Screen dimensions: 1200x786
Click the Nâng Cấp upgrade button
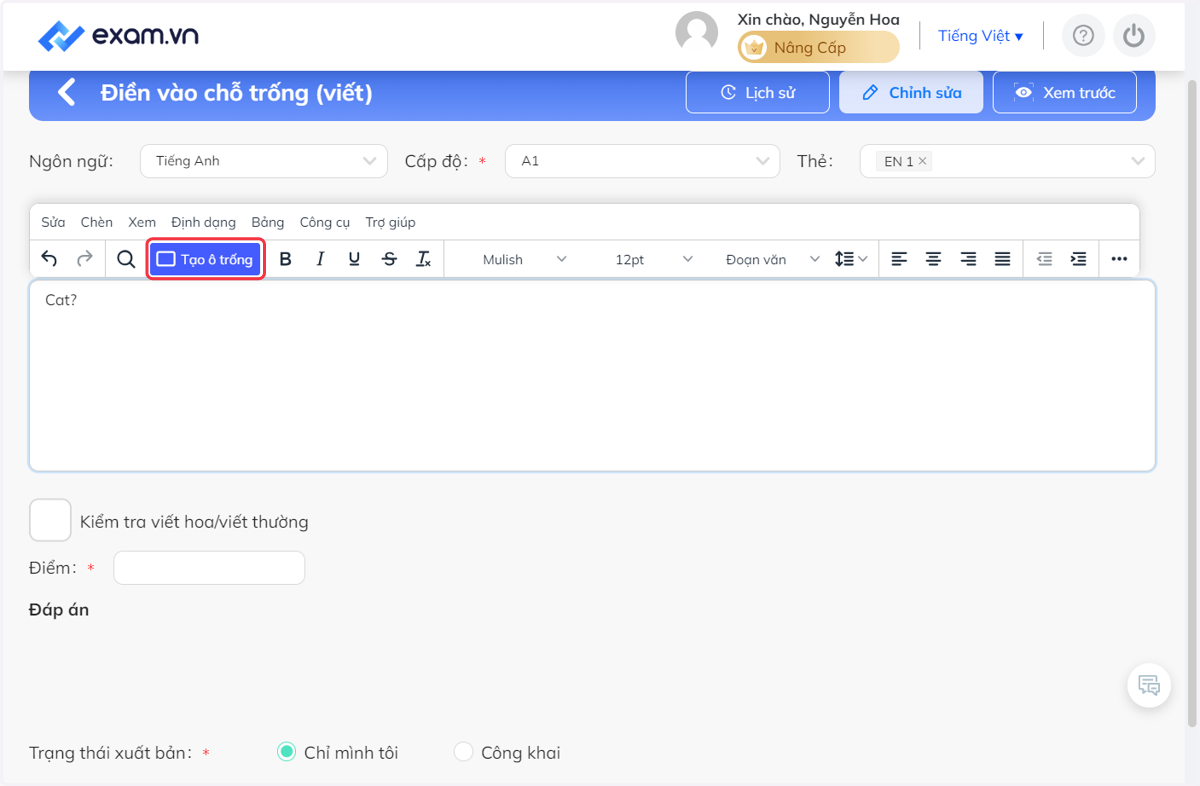[x=819, y=47]
